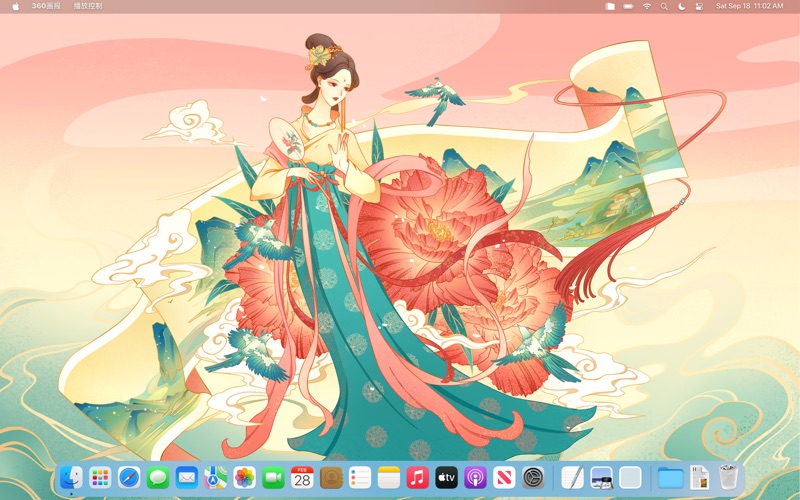Image resolution: width=800 pixels, height=500 pixels.
Task: Open the Contacts app in Dock
Action: [x=331, y=478]
